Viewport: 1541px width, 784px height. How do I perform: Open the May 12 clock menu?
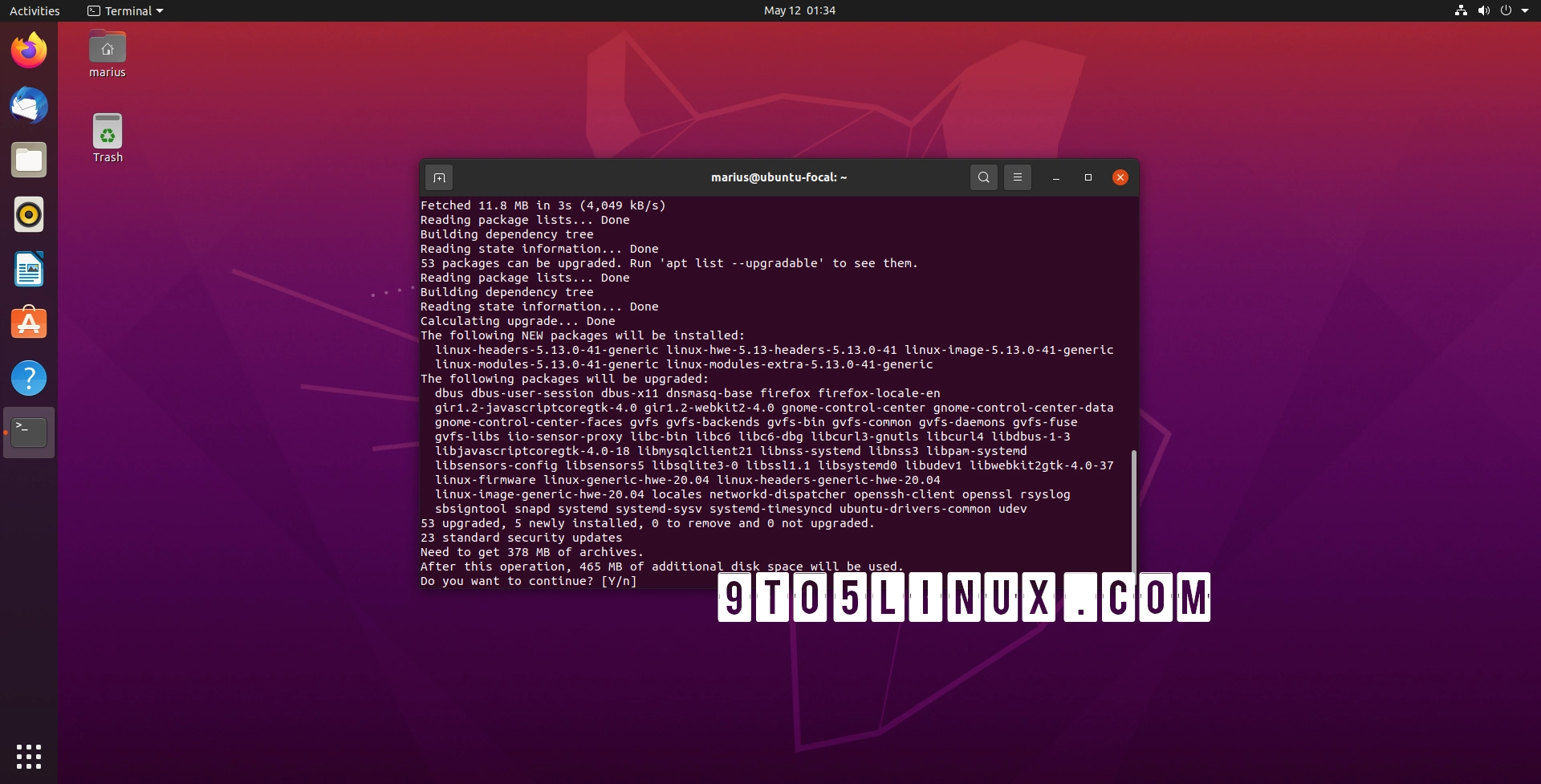coord(799,10)
